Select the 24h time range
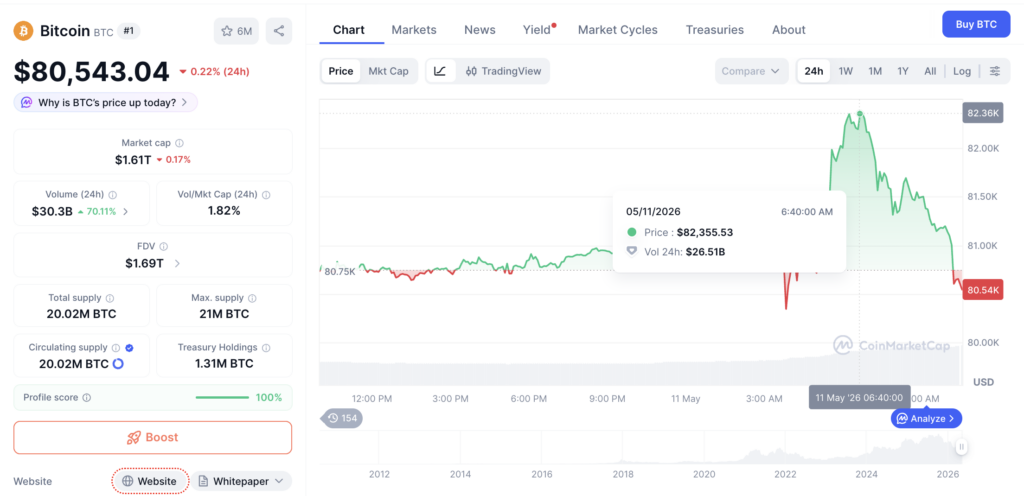This screenshot has height=496, width=1024. click(x=814, y=71)
